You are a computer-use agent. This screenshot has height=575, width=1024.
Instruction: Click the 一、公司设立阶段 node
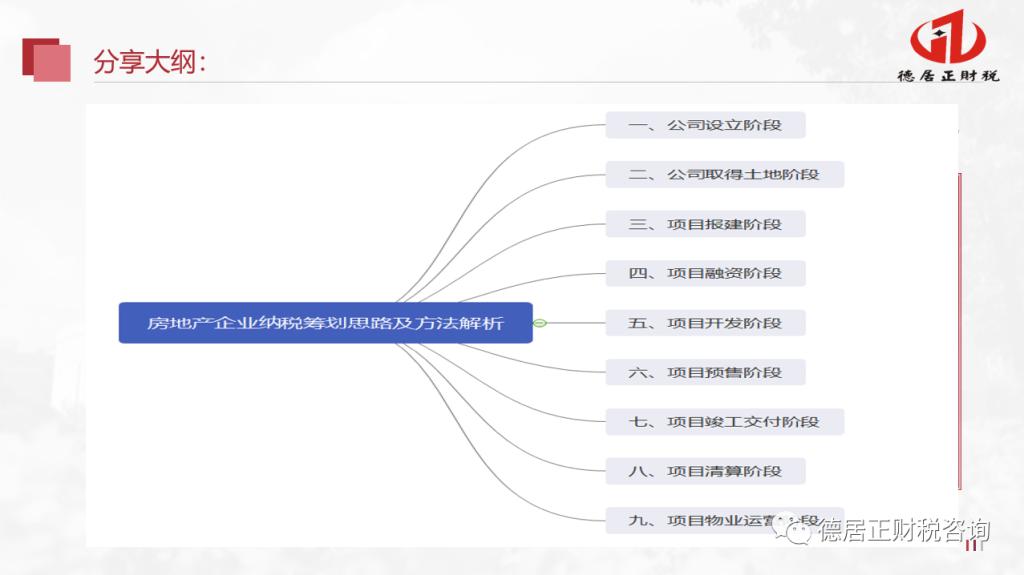tap(705, 125)
